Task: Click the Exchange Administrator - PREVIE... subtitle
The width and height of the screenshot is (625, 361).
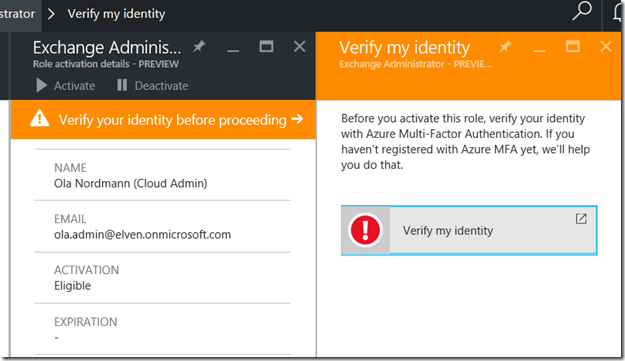Action: (x=416, y=64)
